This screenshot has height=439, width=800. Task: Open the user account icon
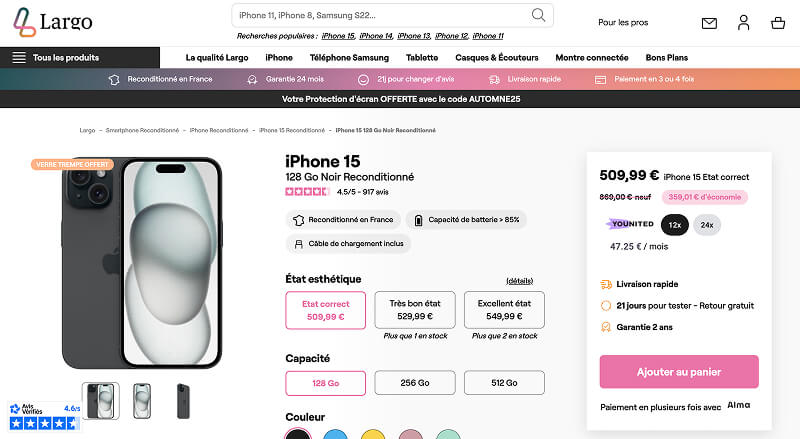(x=743, y=23)
